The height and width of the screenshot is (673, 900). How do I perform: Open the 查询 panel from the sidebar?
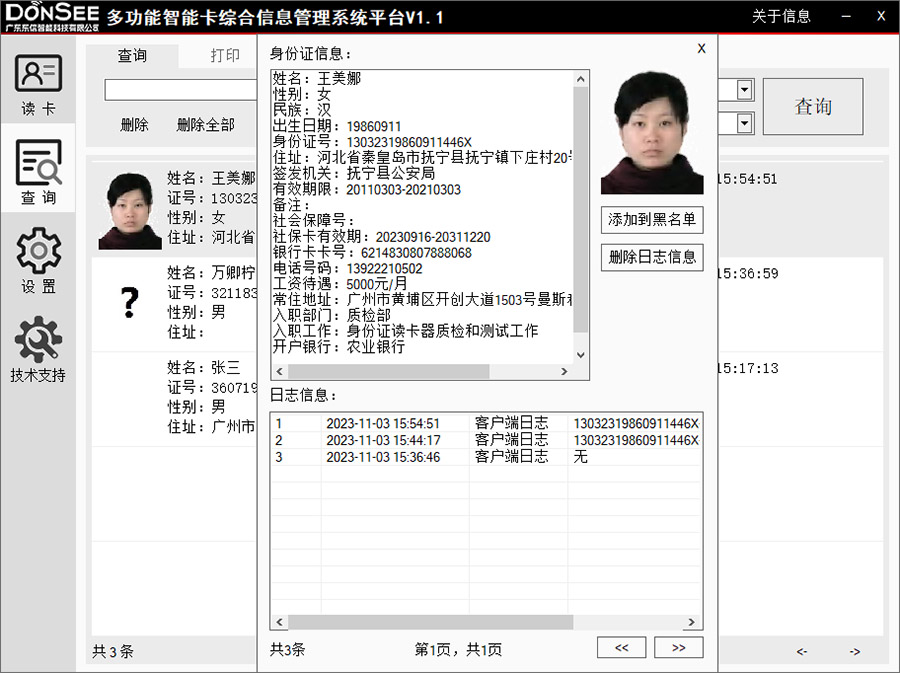[x=38, y=173]
